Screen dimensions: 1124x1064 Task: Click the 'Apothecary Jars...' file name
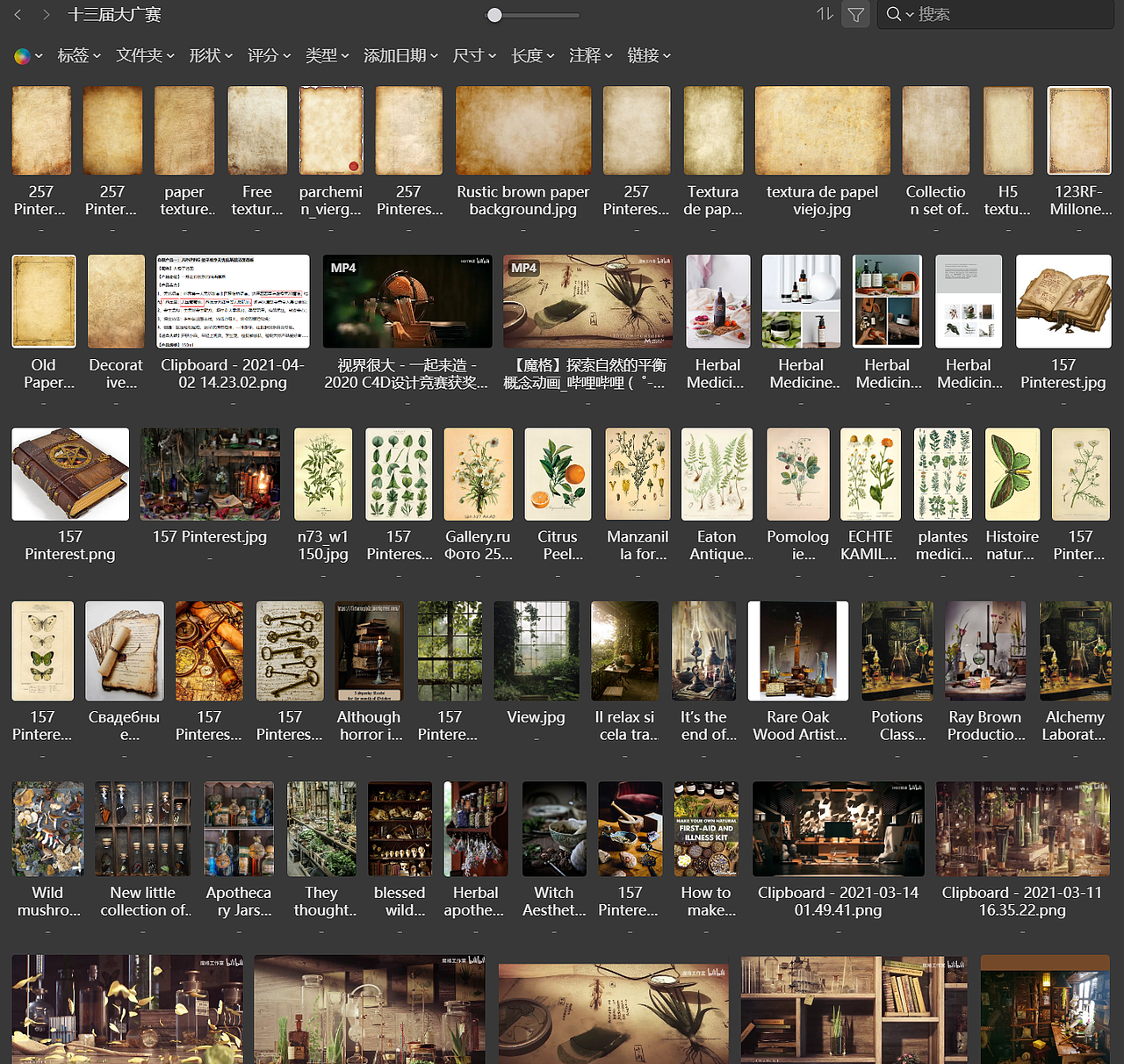(x=239, y=902)
